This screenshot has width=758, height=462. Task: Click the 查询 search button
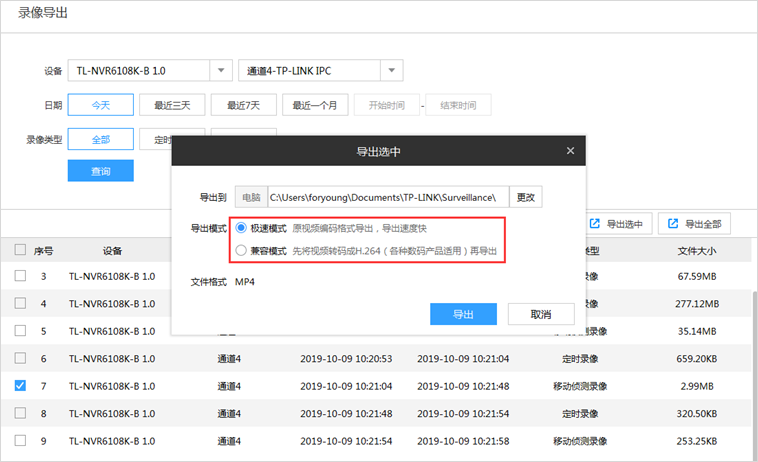click(x=100, y=171)
